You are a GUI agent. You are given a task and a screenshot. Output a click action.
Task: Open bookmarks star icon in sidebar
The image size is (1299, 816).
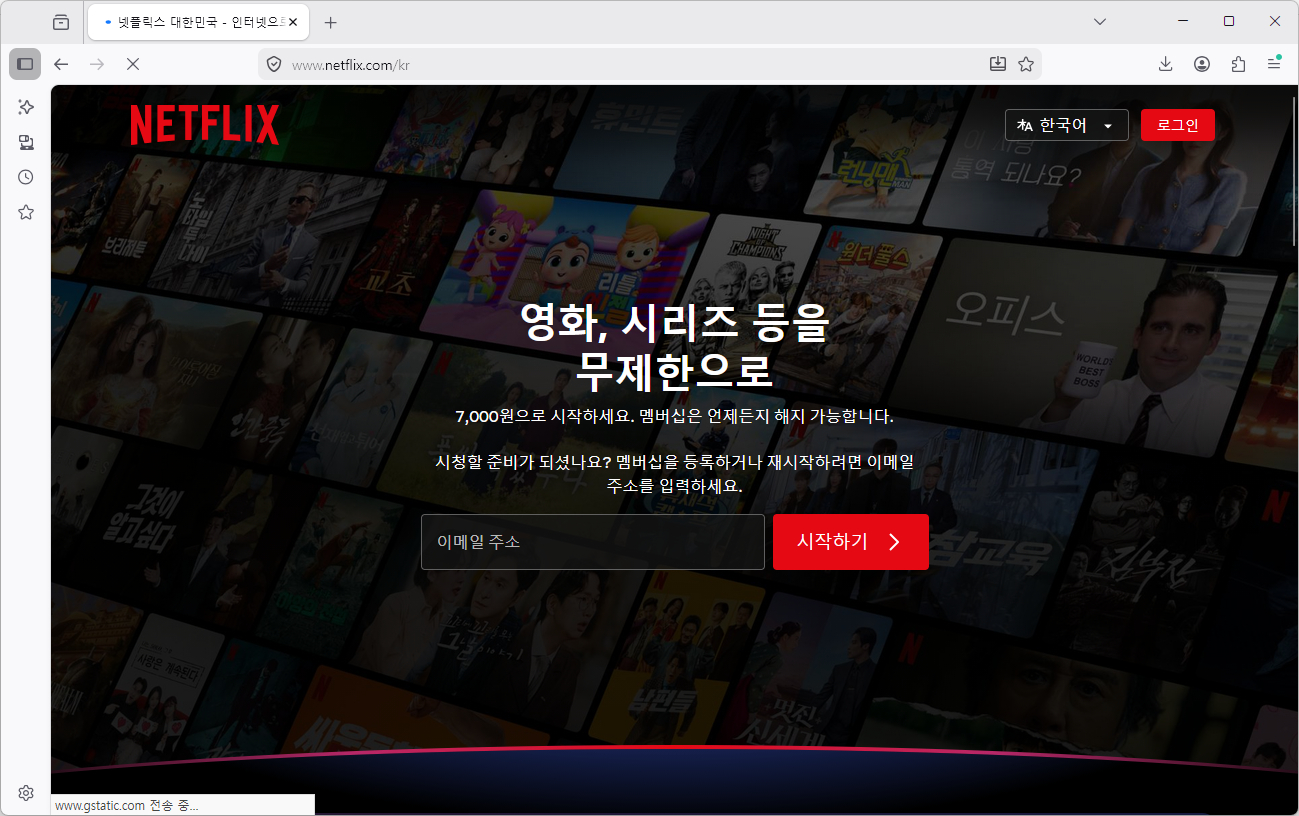26,212
